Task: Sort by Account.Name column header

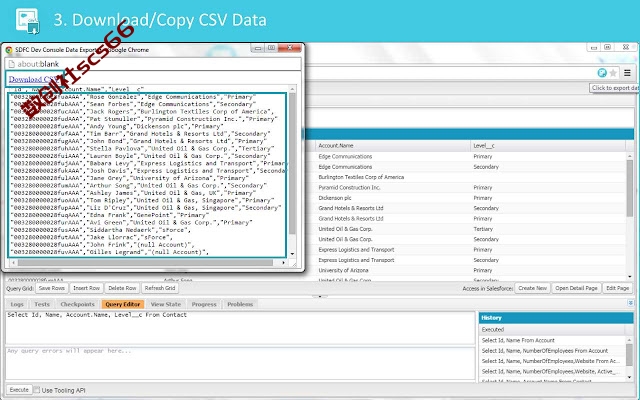Action: pos(392,146)
